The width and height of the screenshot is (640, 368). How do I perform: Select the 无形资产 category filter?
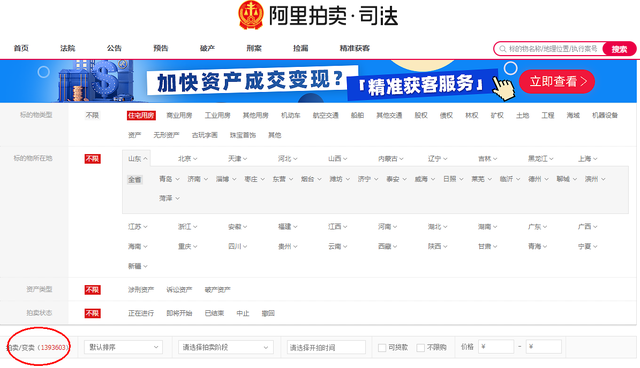click(166, 135)
